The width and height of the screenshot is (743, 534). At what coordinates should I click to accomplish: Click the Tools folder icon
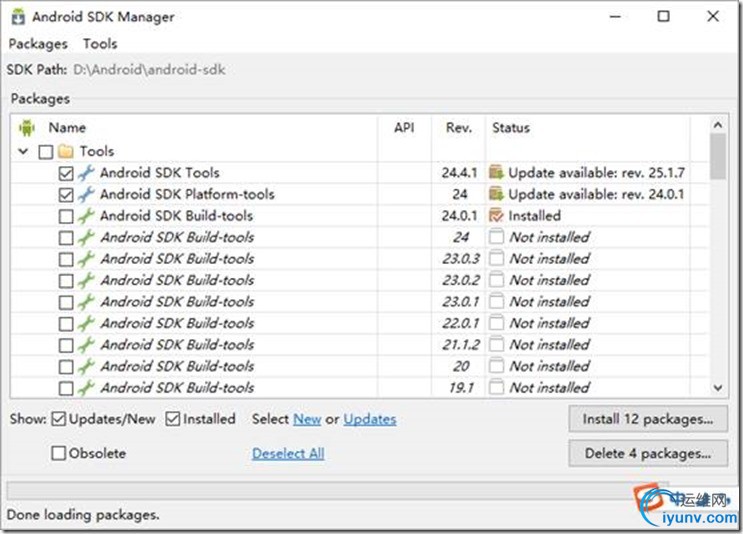[65, 152]
